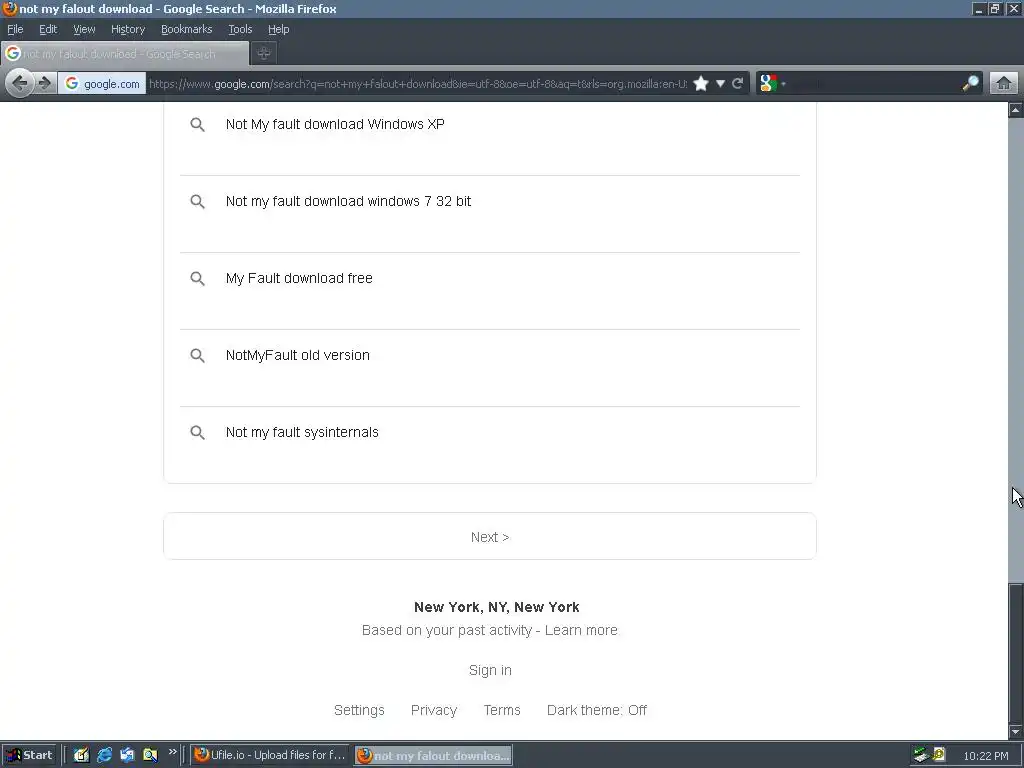1024x768 pixels.
Task: Launch Internet Explorer from quick launch
Action: 104,755
